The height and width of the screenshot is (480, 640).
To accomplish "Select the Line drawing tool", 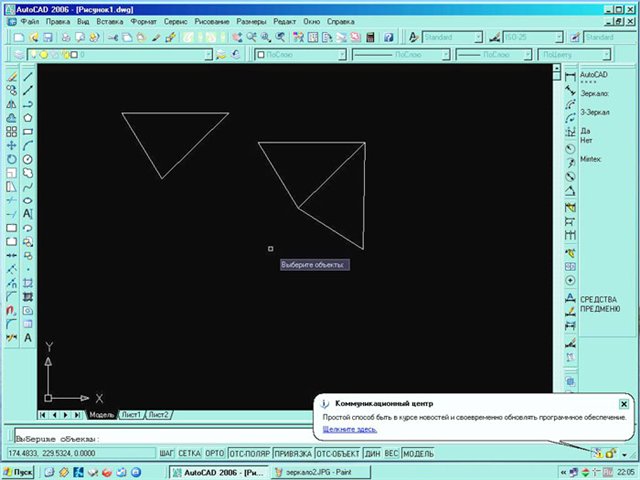I will 28,76.
